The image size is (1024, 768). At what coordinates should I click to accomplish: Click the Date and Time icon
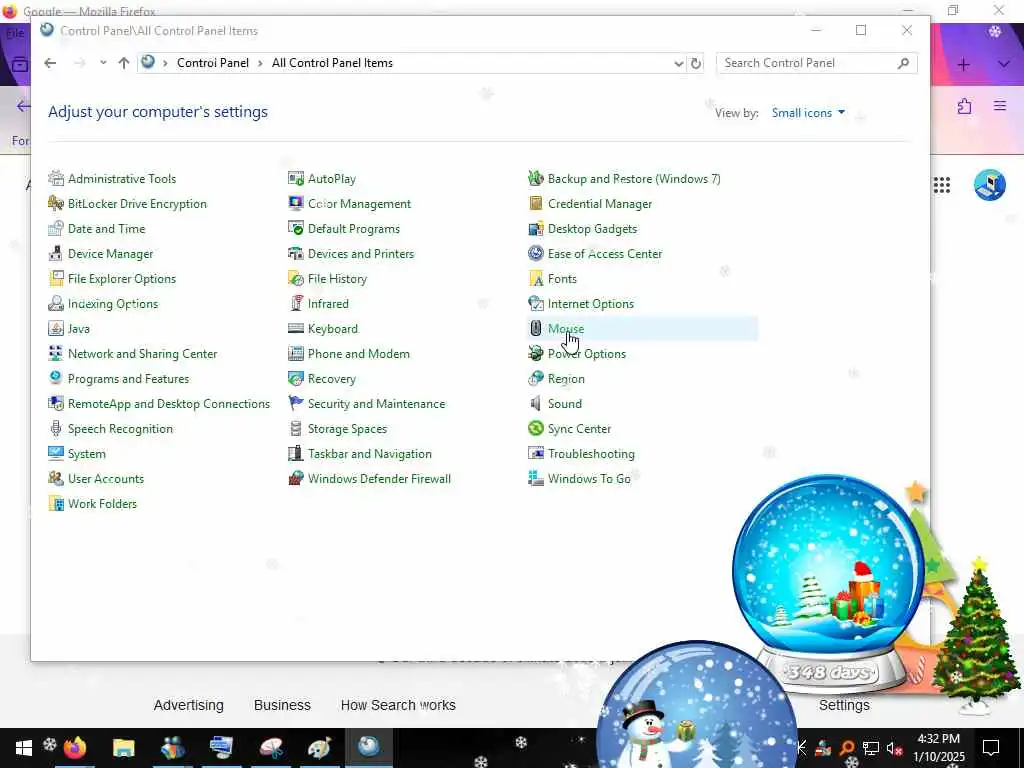56,229
